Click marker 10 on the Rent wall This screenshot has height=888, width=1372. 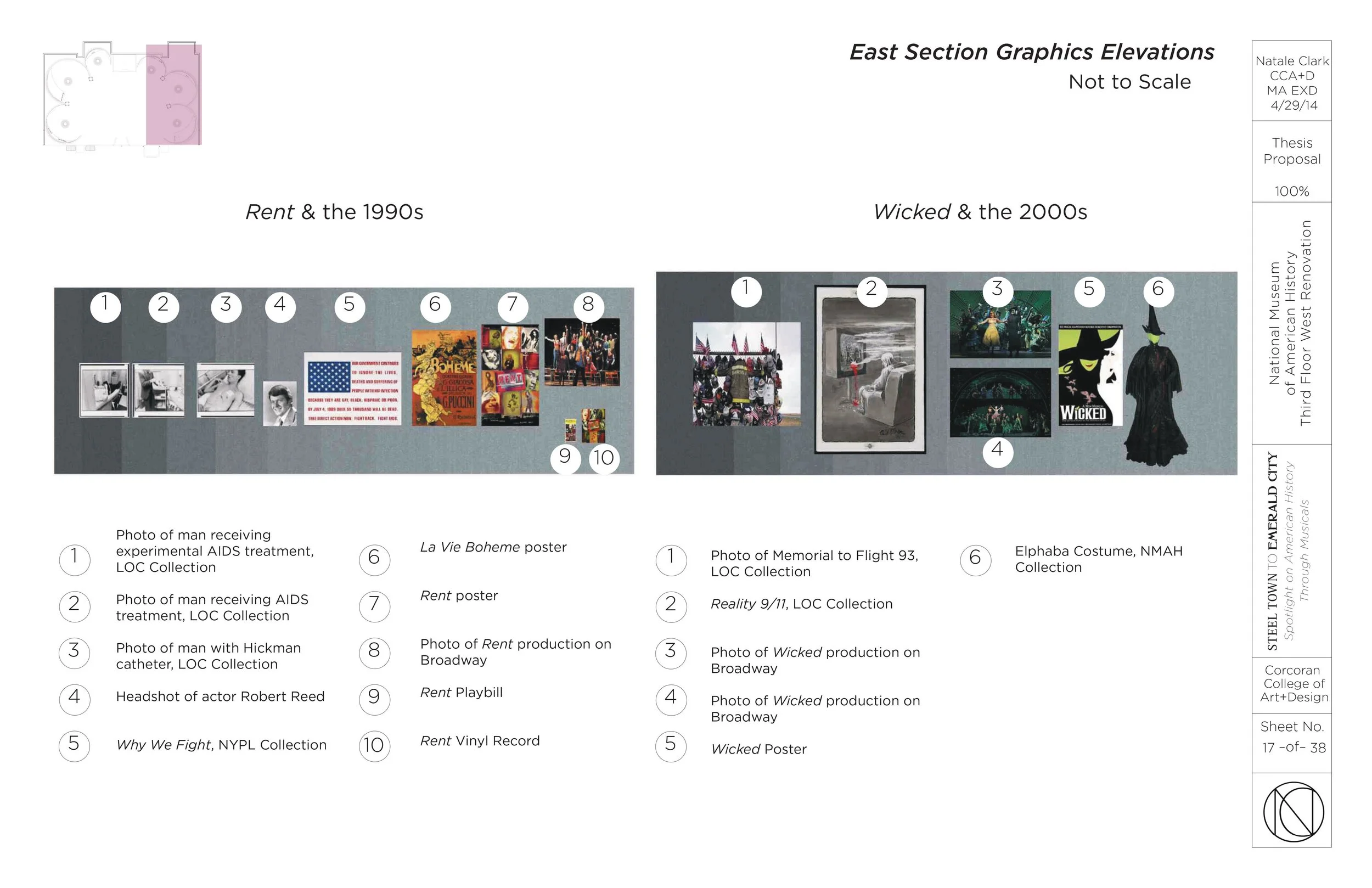[604, 458]
